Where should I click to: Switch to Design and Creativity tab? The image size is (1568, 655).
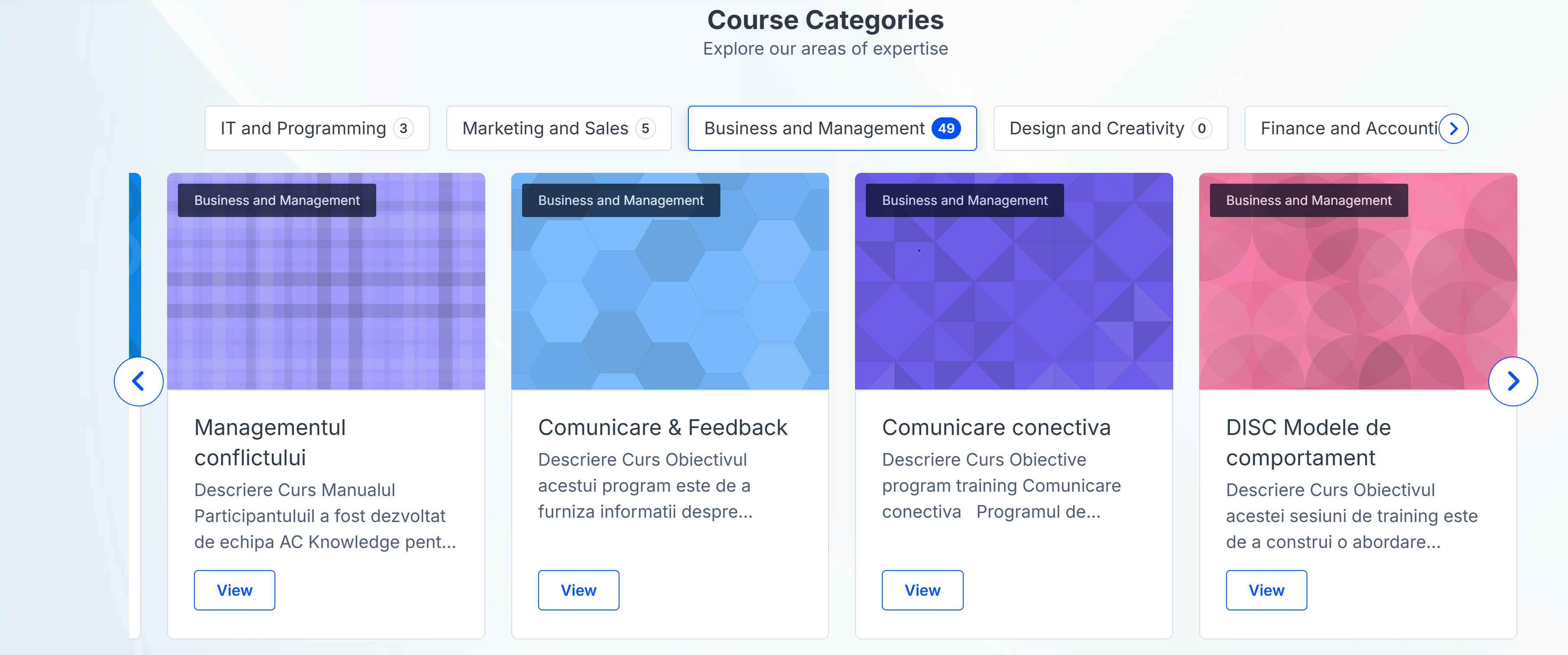pyautogui.click(x=1110, y=129)
